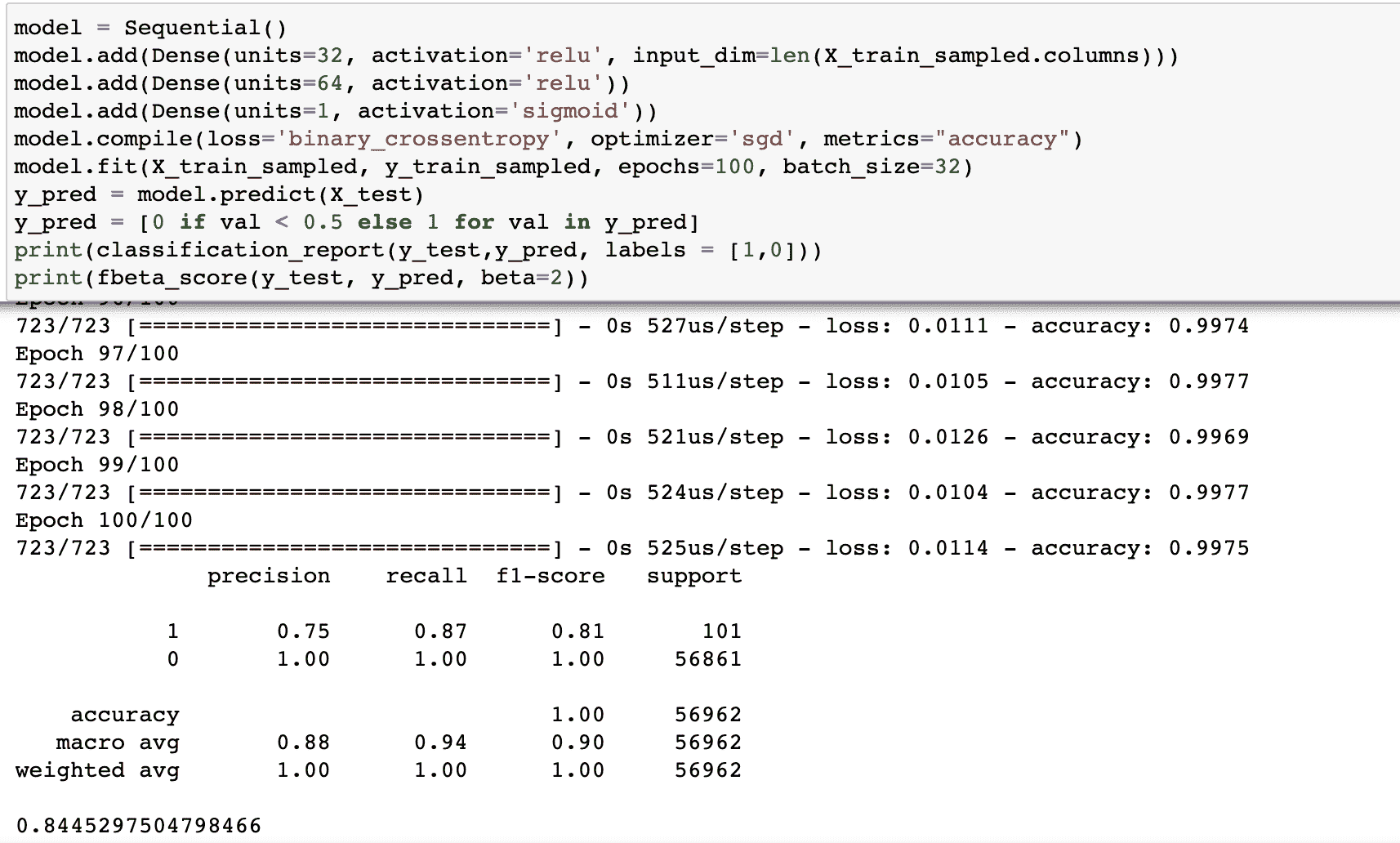This screenshot has width=1400, height=843.
Task: Click the fbeta_score print line
Action: click(301, 278)
